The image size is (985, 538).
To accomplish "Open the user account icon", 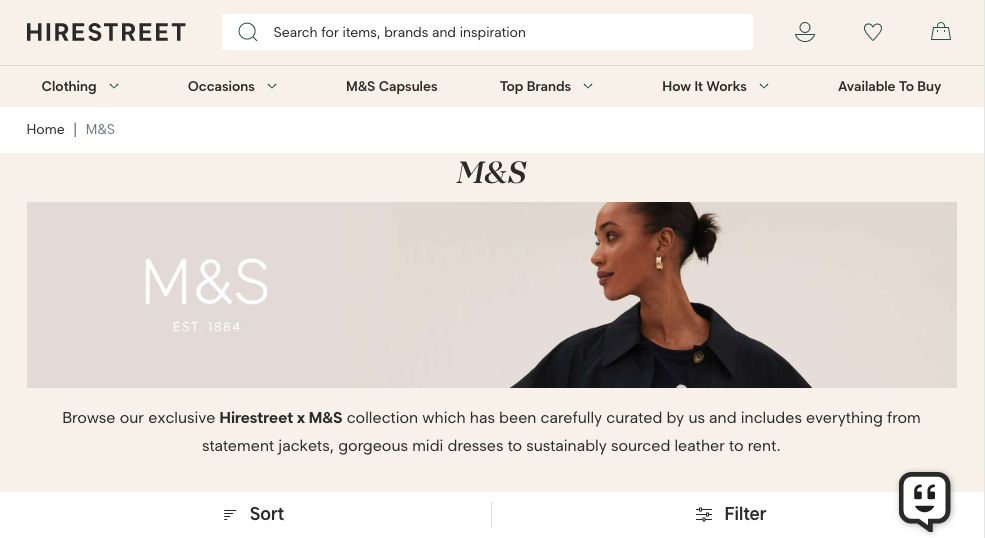I will [805, 32].
